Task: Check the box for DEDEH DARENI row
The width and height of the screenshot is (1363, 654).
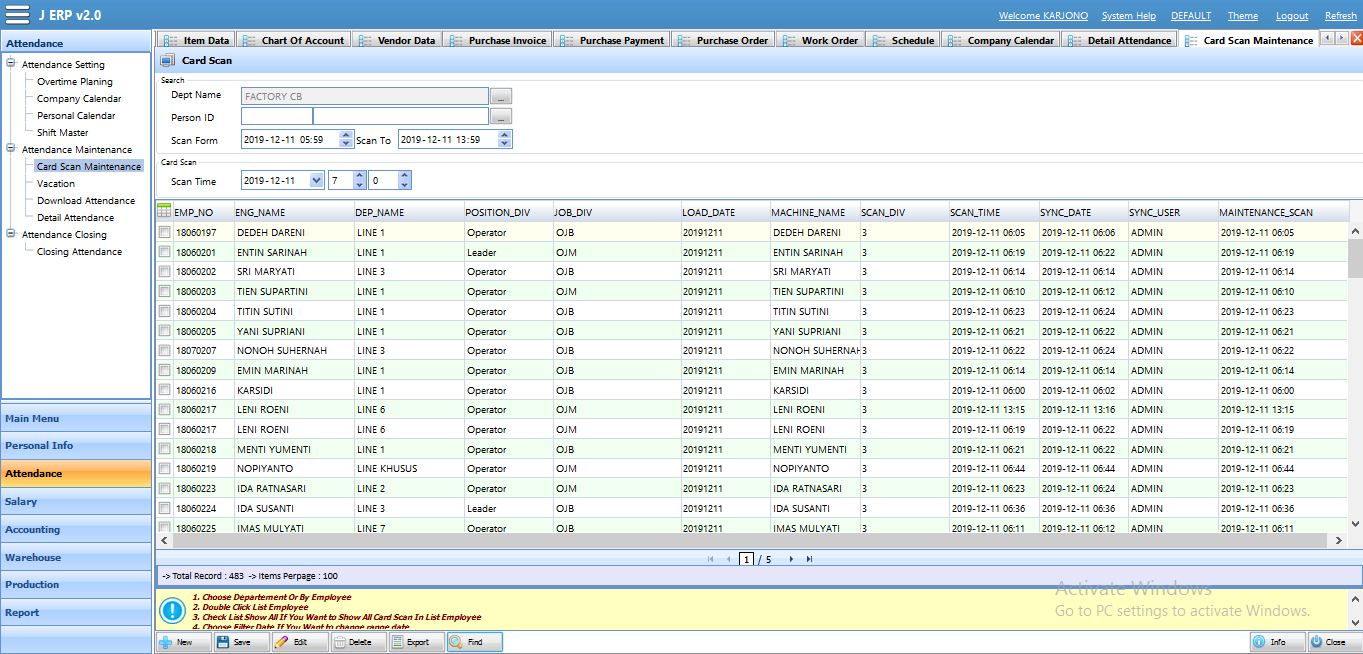Action: pyautogui.click(x=164, y=232)
